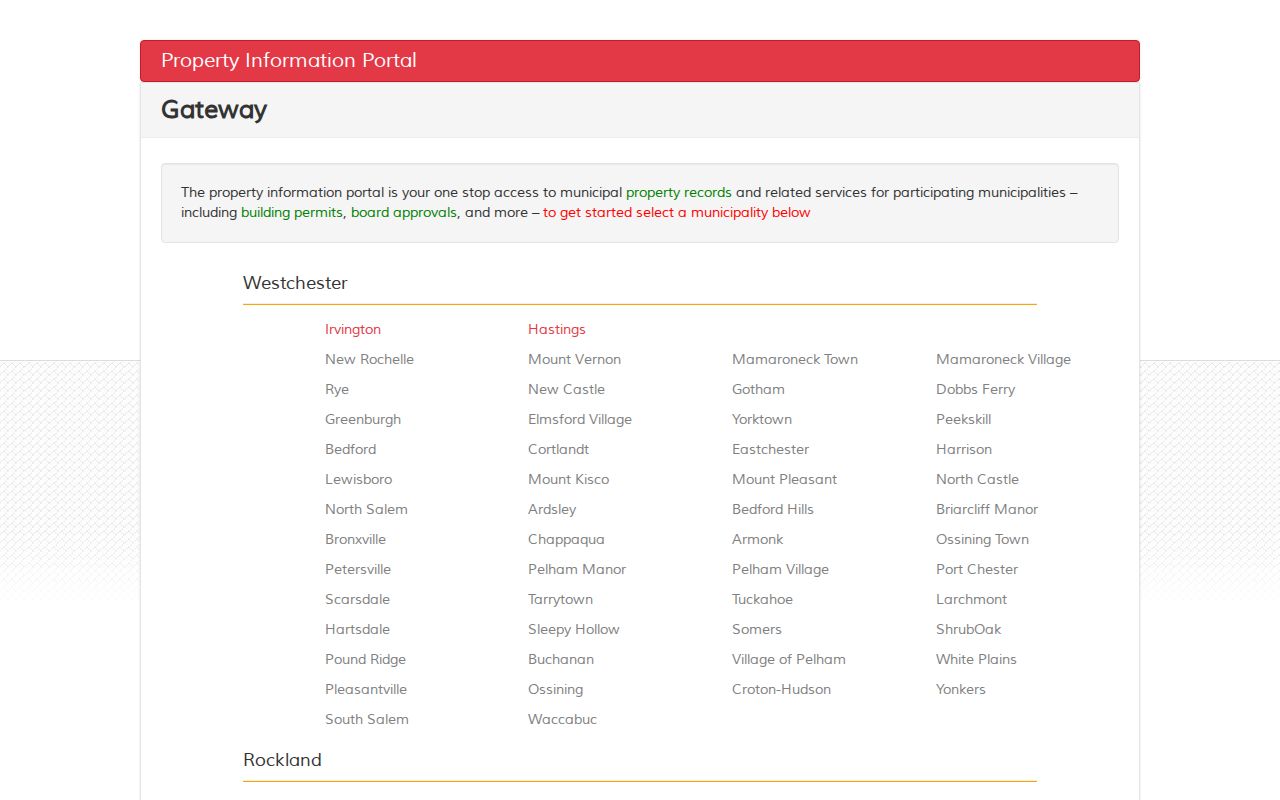1280x800 pixels.
Task: Choose Lewisboro municipality
Action: point(358,479)
